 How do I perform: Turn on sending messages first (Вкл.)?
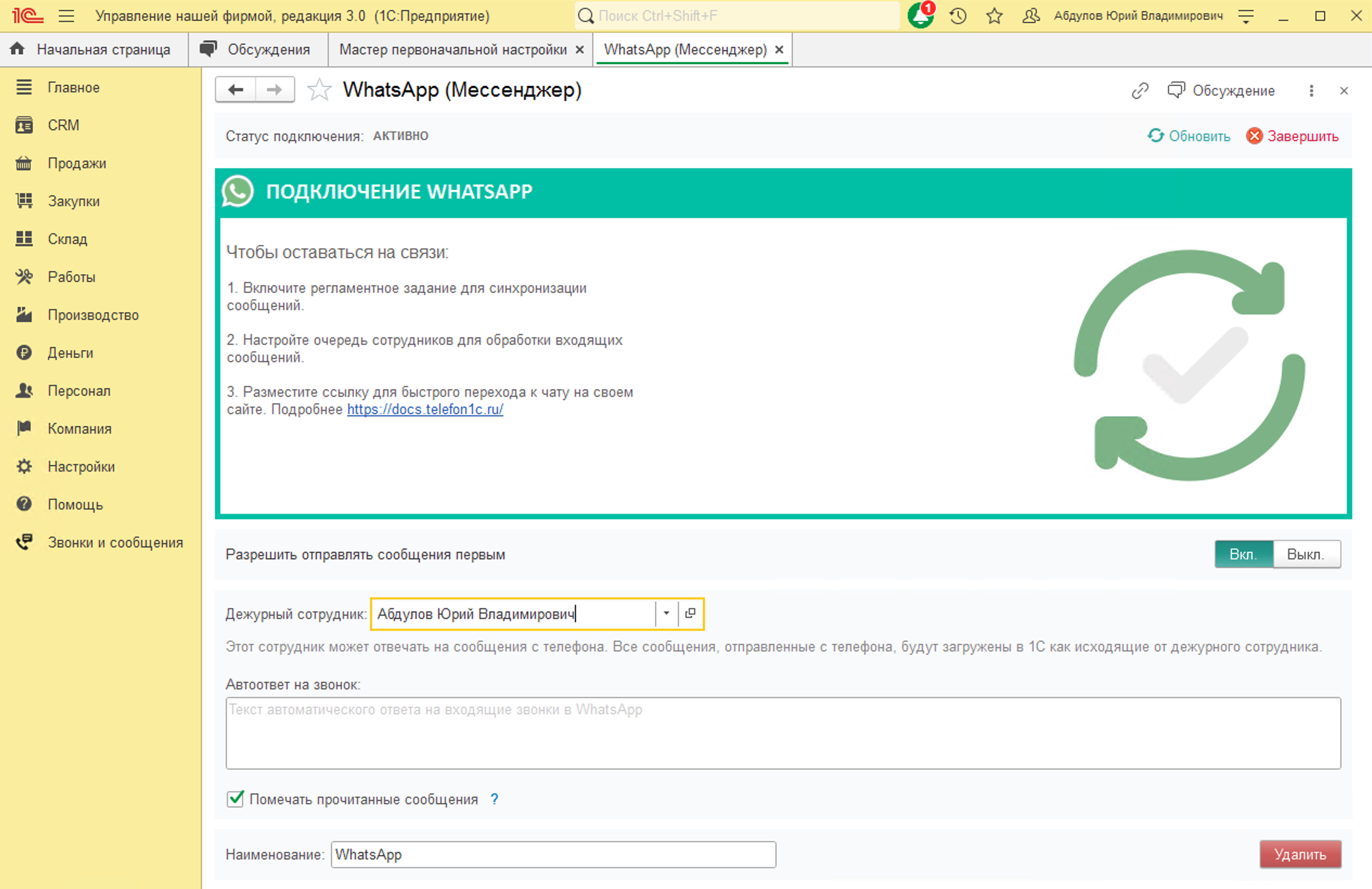1243,553
